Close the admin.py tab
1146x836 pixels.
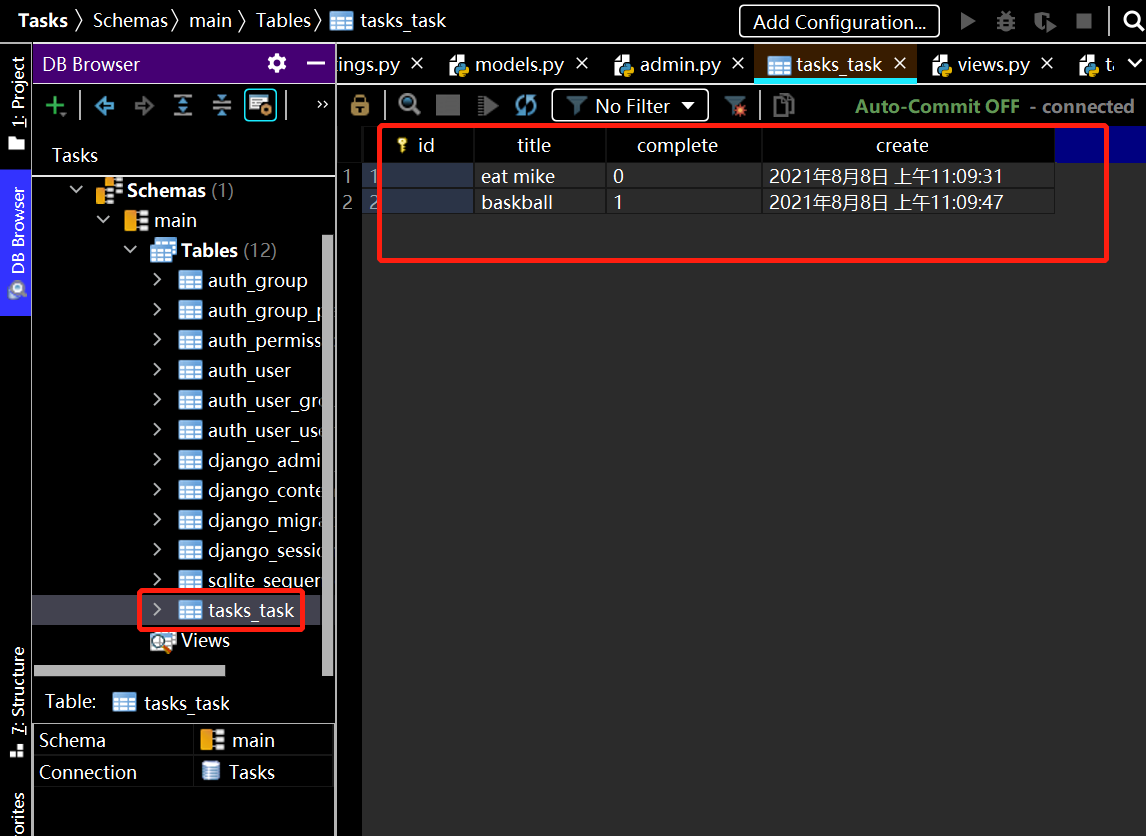(x=738, y=64)
